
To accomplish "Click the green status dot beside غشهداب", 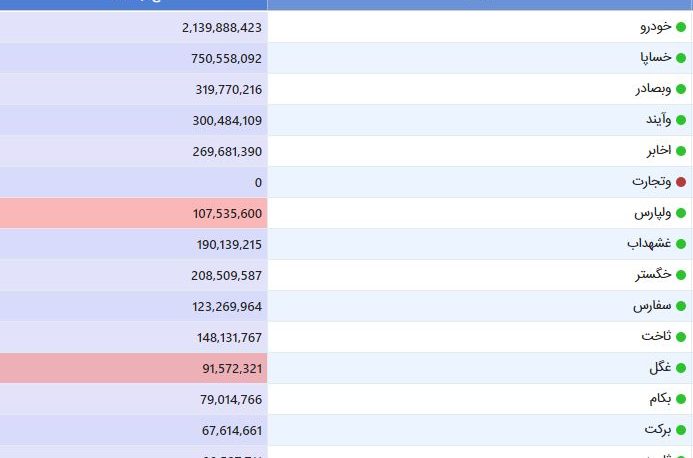I will click(x=681, y=244).
